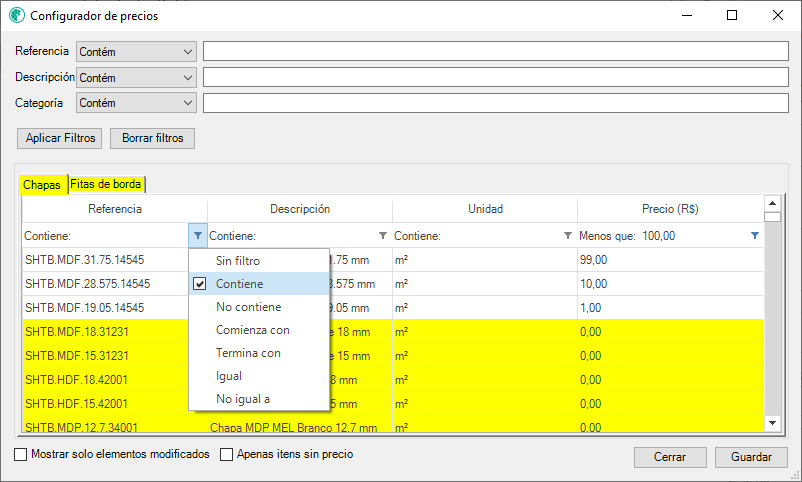Click the Referencia column header
The width and height of the screenshot is (802, 482).
coord(115,209)
